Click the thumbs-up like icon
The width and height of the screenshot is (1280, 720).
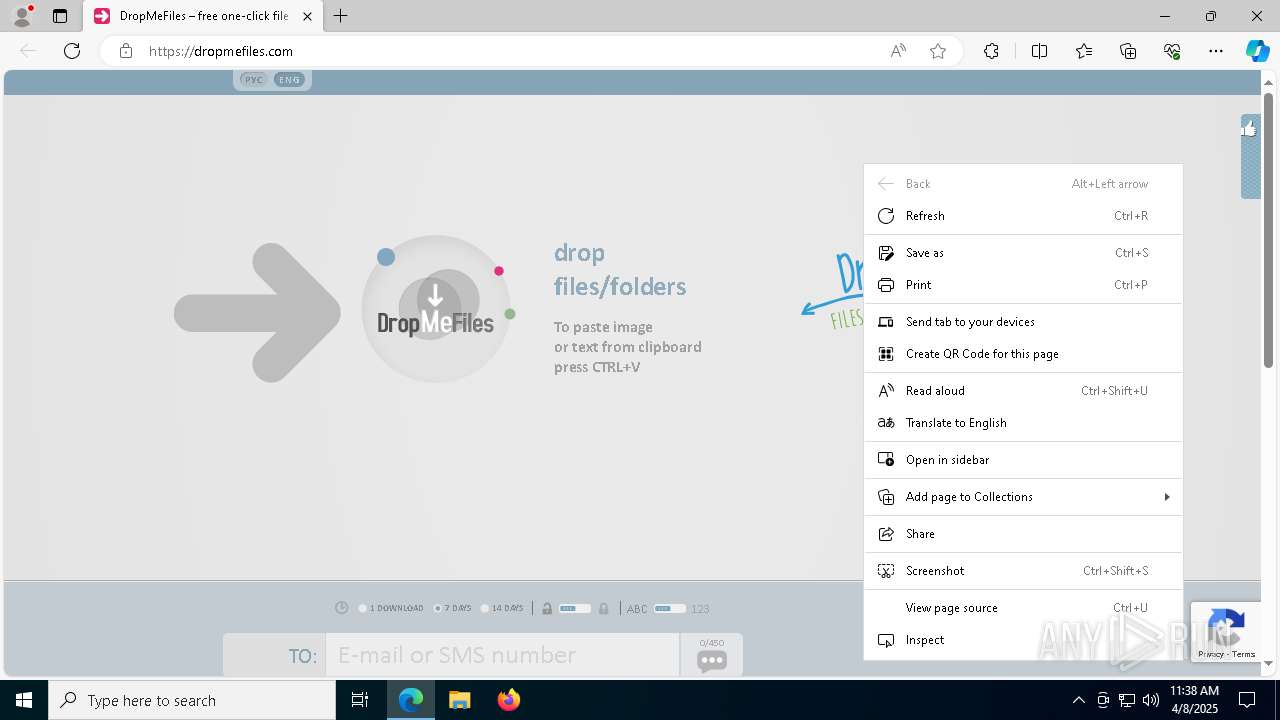(1250, 128)
